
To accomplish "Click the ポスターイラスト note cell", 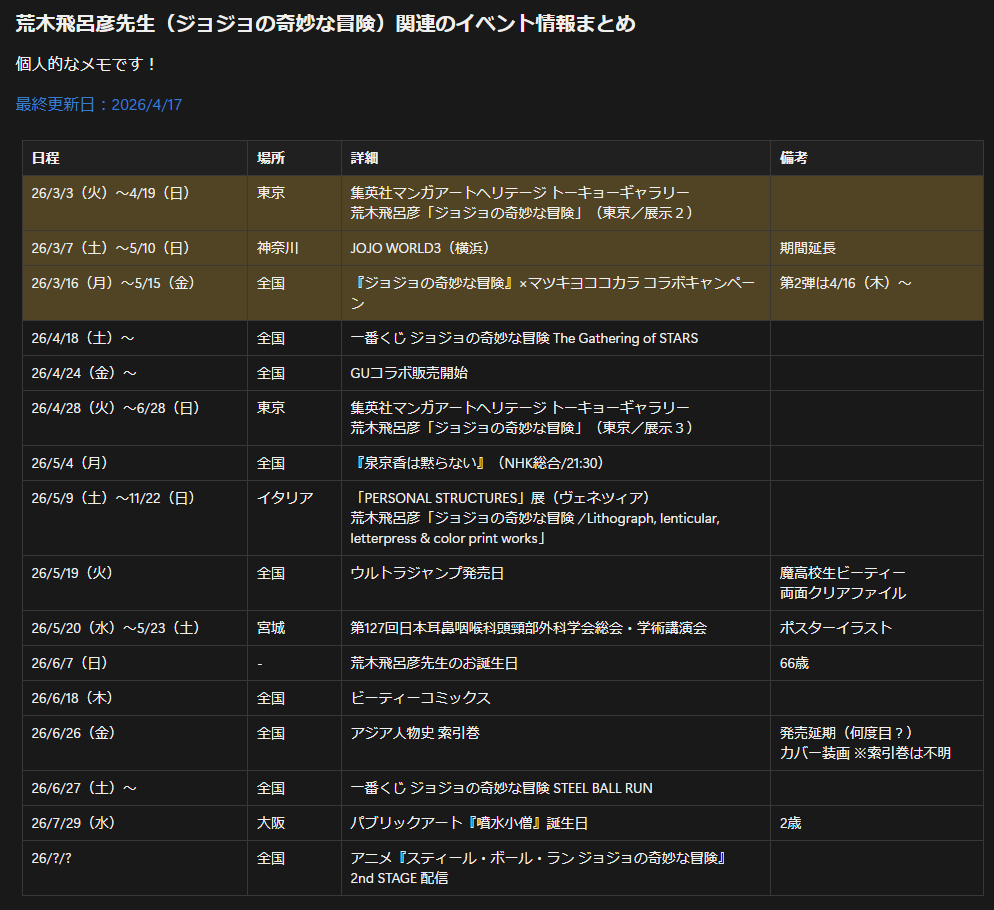I will (877, 628).
